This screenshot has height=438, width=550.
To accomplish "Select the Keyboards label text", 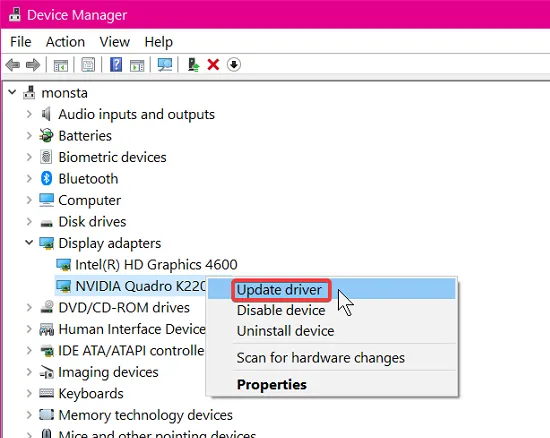I will tap(91, 393).
